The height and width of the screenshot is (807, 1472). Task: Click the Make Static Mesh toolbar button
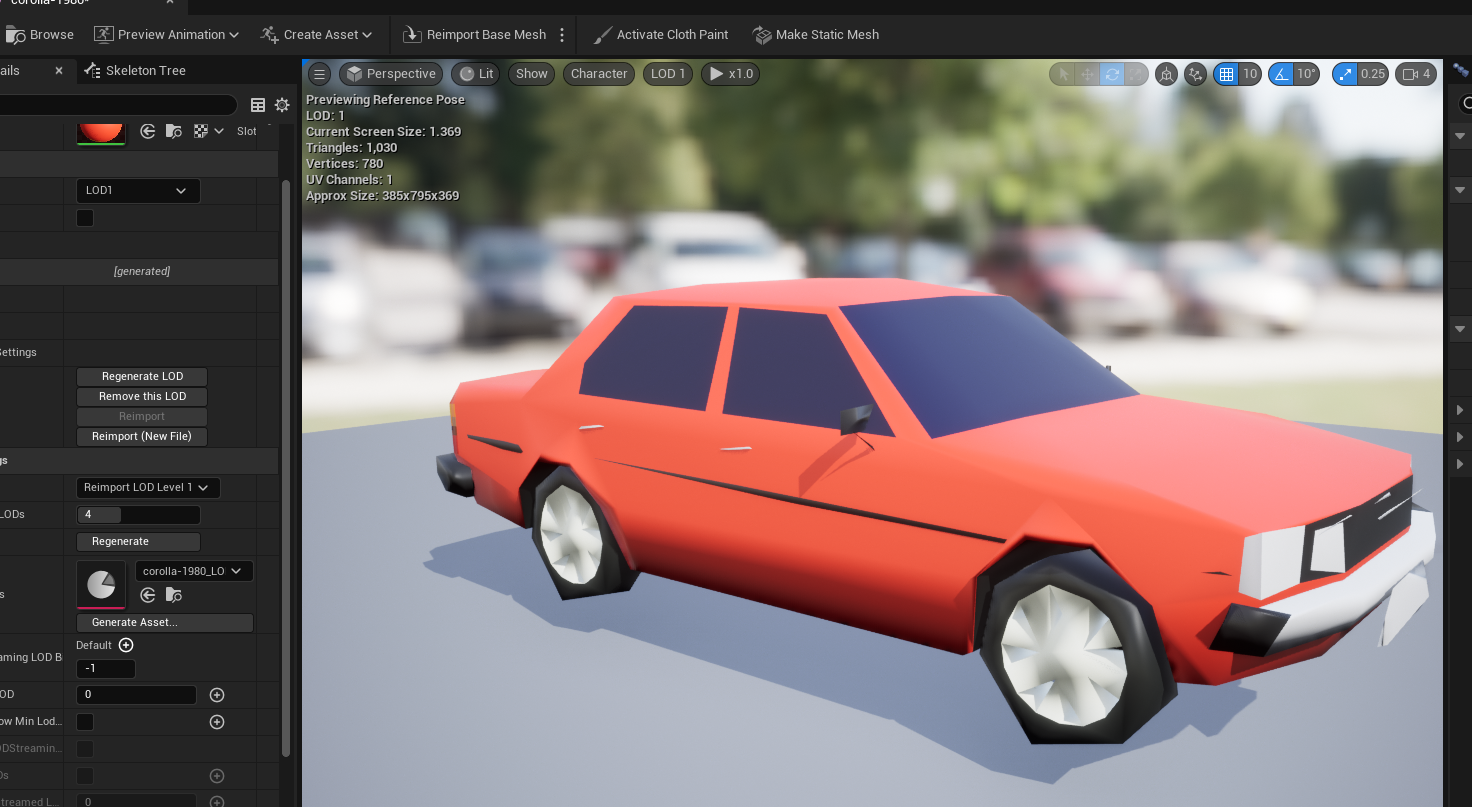tap(816, 34)
